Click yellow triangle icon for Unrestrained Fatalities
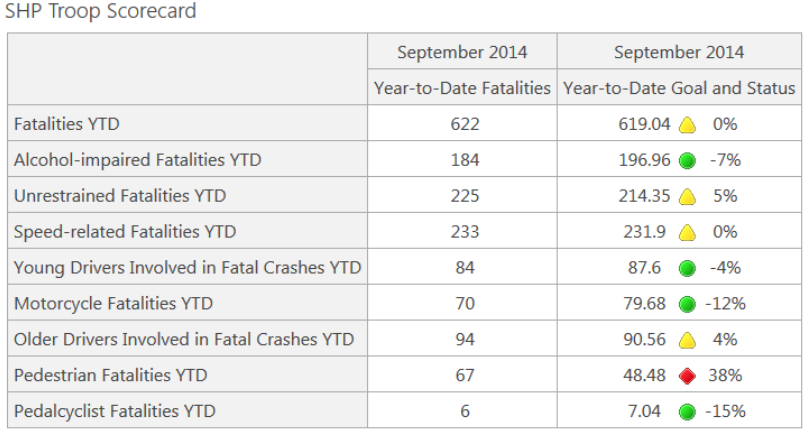809x434 pixels. pos(687,197)
